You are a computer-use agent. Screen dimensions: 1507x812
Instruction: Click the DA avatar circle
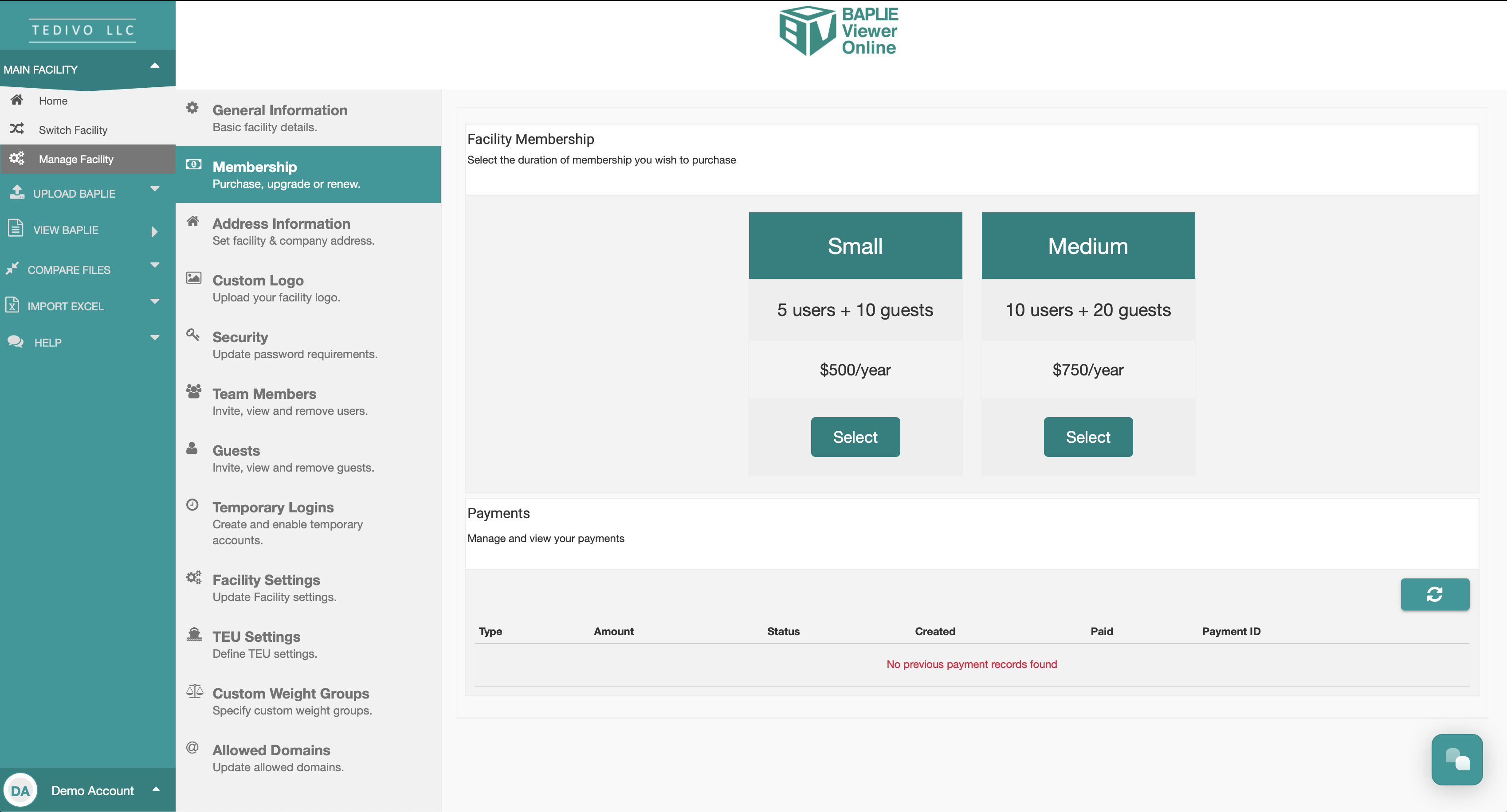pyautogui.click(x=20, y=790)
